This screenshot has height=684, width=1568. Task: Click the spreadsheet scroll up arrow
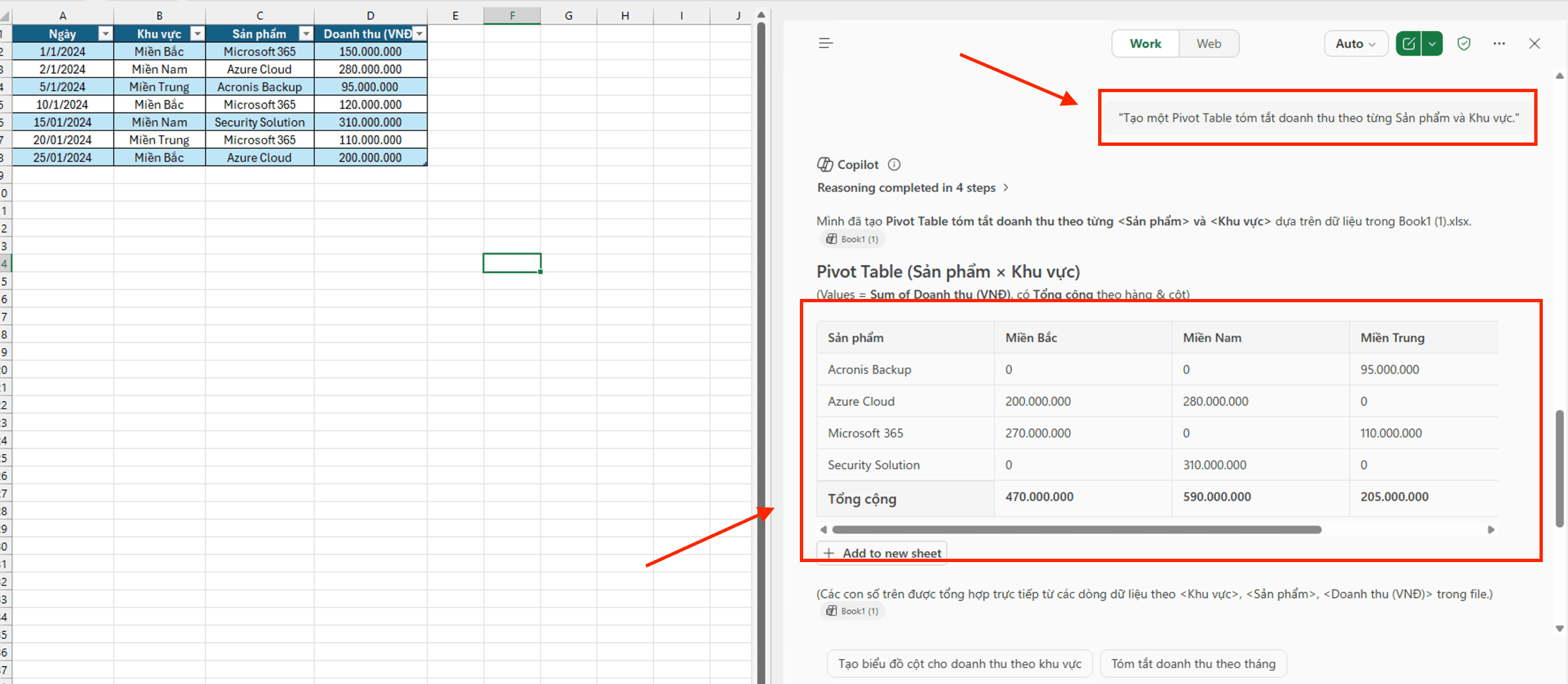coord(761,15)
